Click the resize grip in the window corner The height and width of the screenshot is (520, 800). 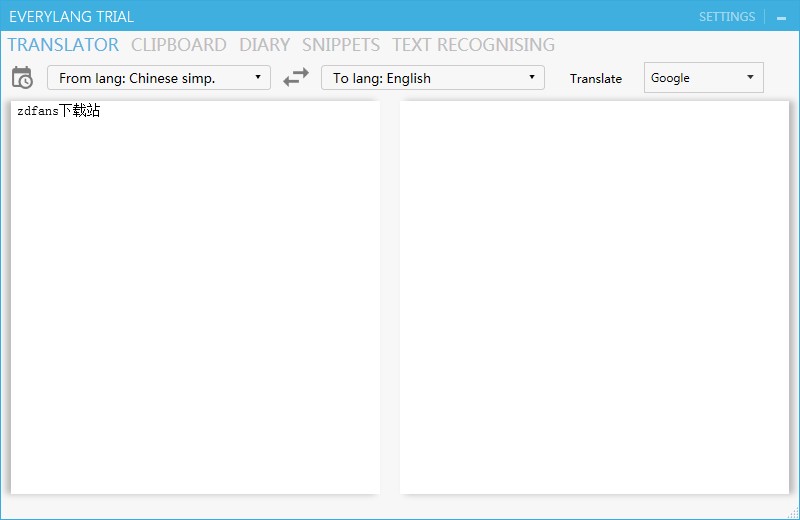pos(792,512)
